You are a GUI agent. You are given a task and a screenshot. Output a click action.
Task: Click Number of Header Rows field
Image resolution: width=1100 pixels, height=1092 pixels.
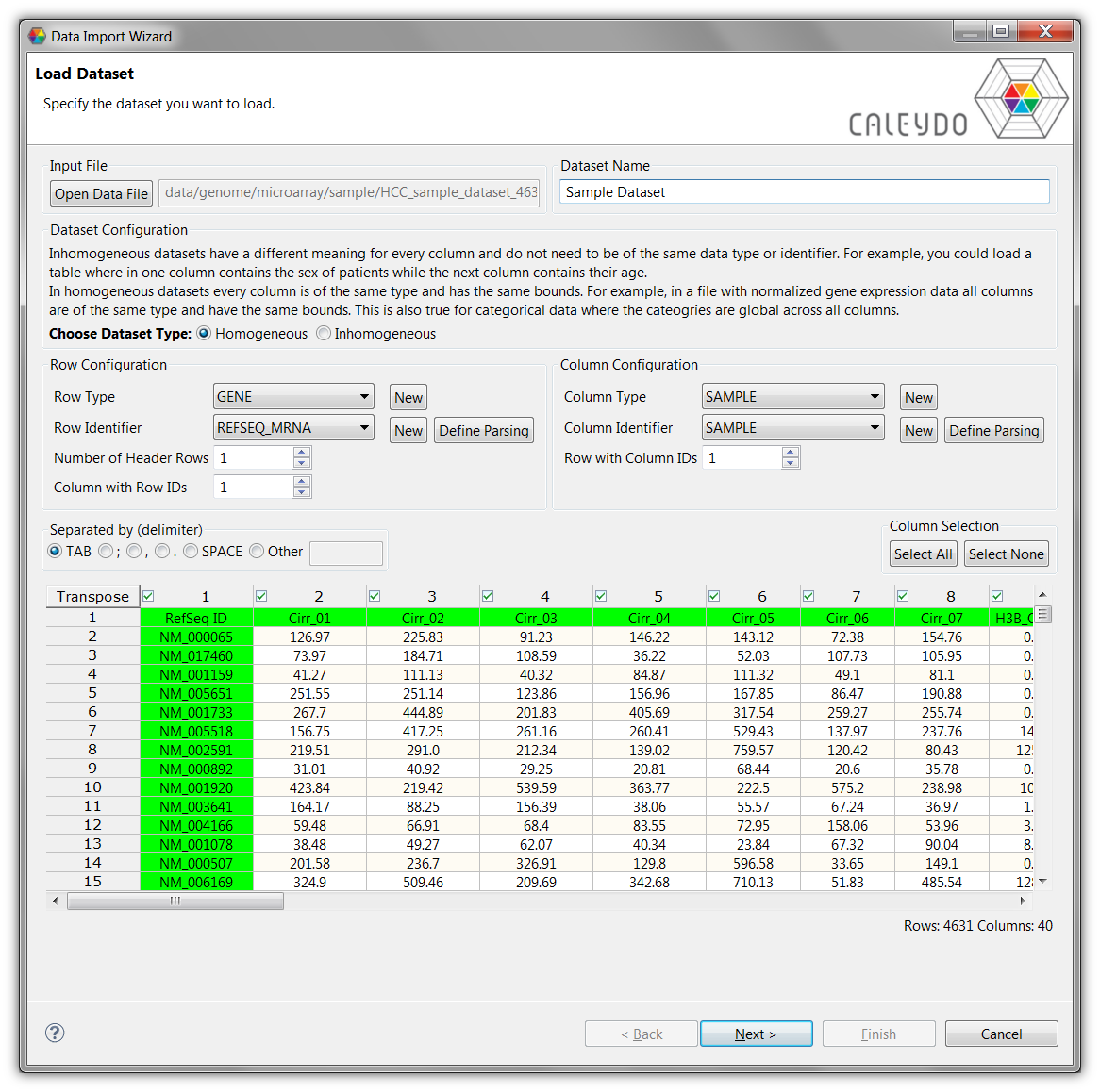[x=253, y=458]
